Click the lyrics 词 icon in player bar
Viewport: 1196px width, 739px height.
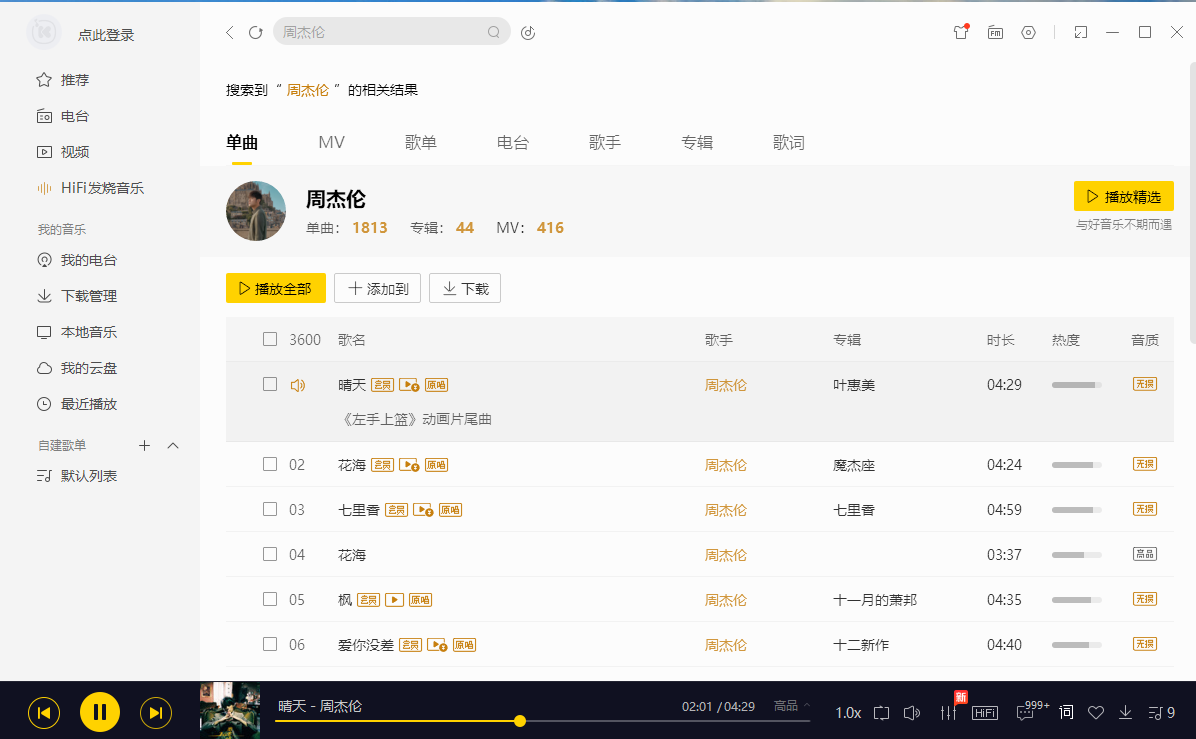tap(1066, 713)
